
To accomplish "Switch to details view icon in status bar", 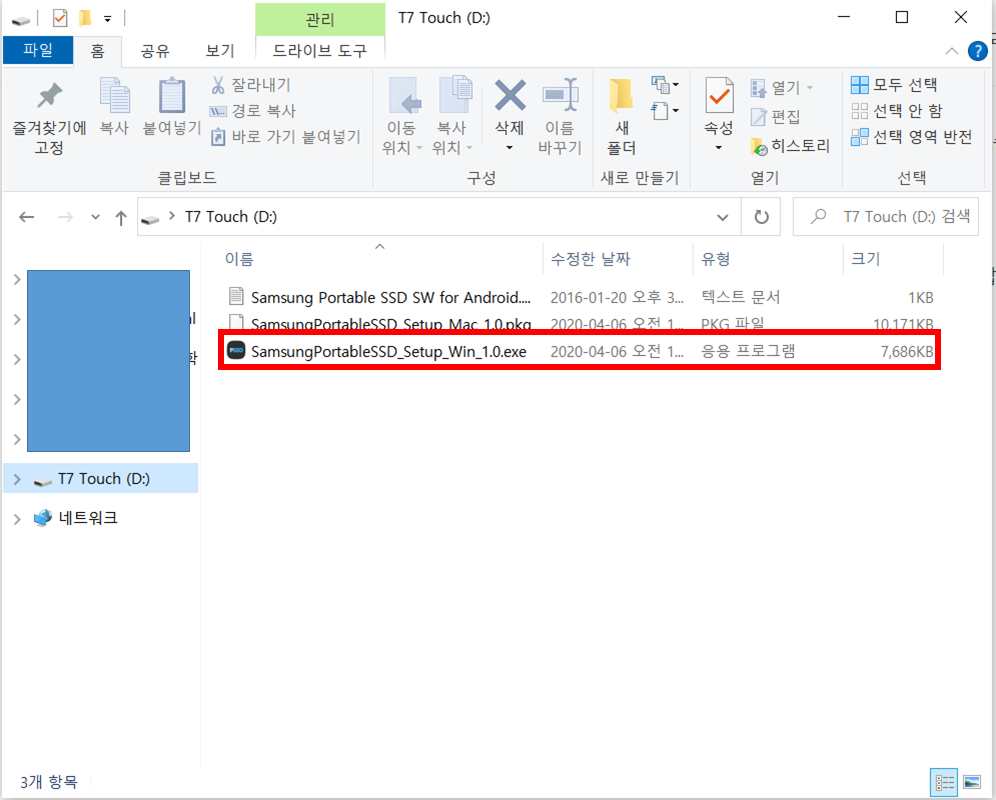I will click(x=945, y=782).
